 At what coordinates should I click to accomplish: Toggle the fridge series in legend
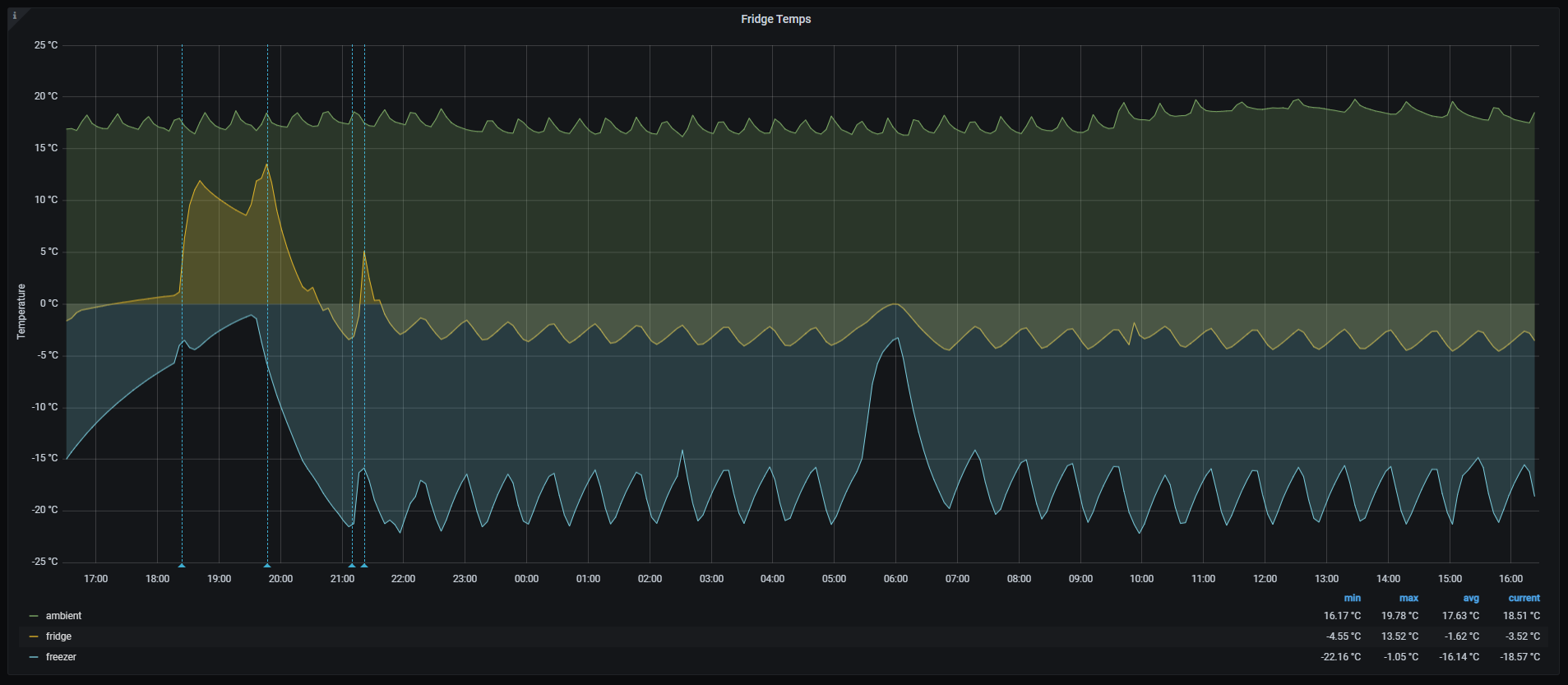pyautogui.click(x=58, y=636)
